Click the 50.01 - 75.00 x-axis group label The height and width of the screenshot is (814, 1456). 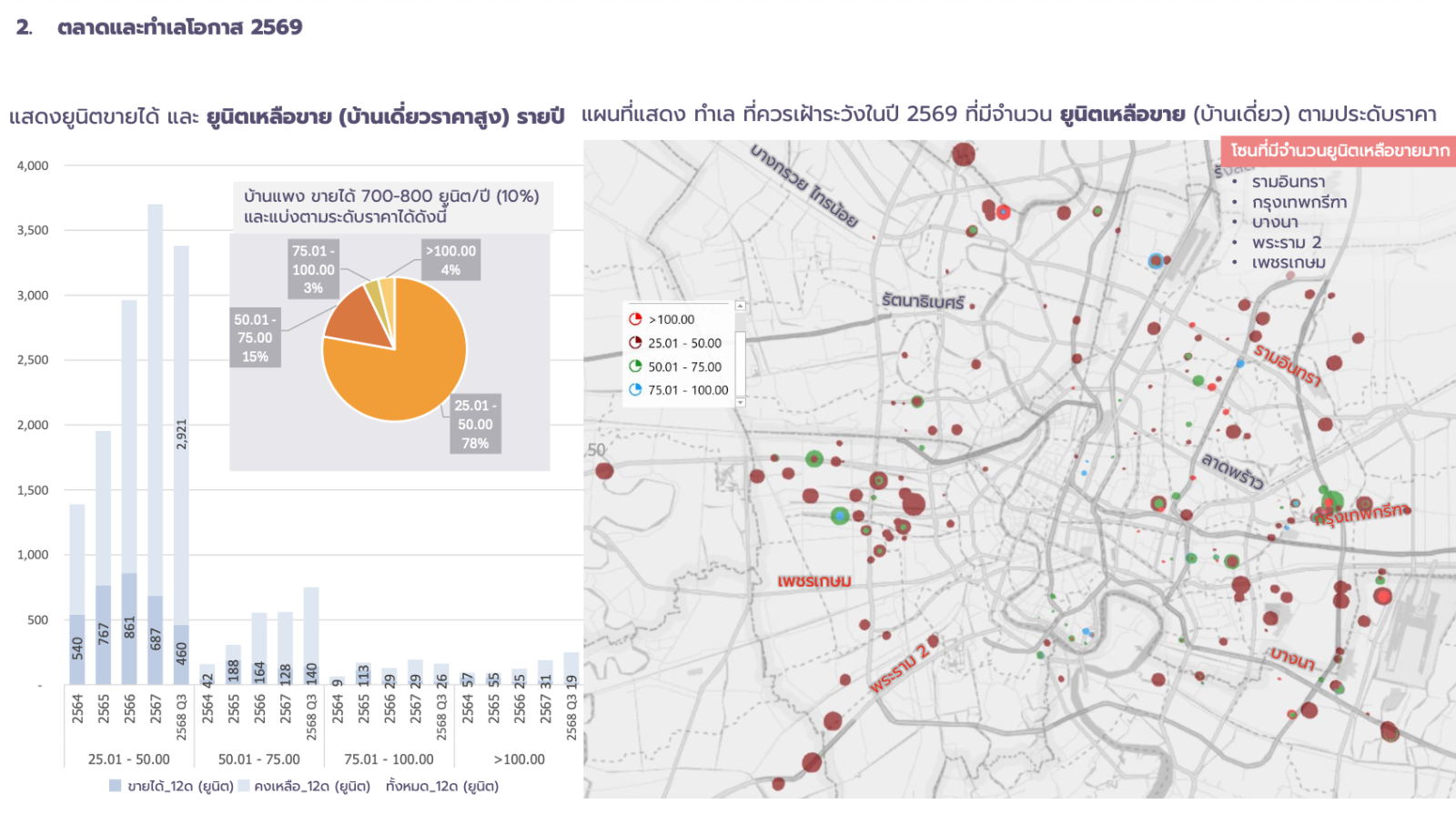(258, 759)
